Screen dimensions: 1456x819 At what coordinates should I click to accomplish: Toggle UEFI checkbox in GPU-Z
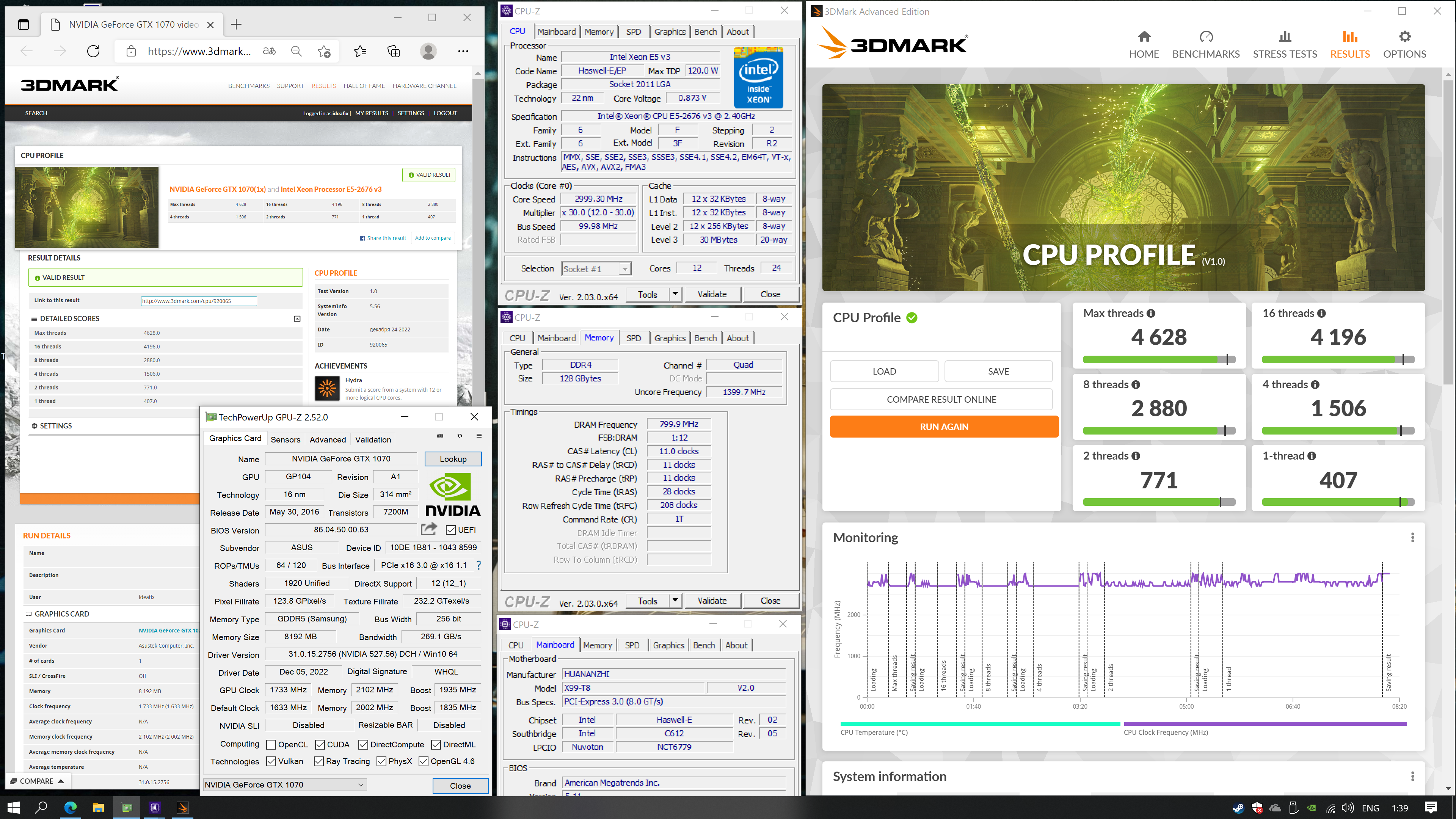click(x=450, y=530)
